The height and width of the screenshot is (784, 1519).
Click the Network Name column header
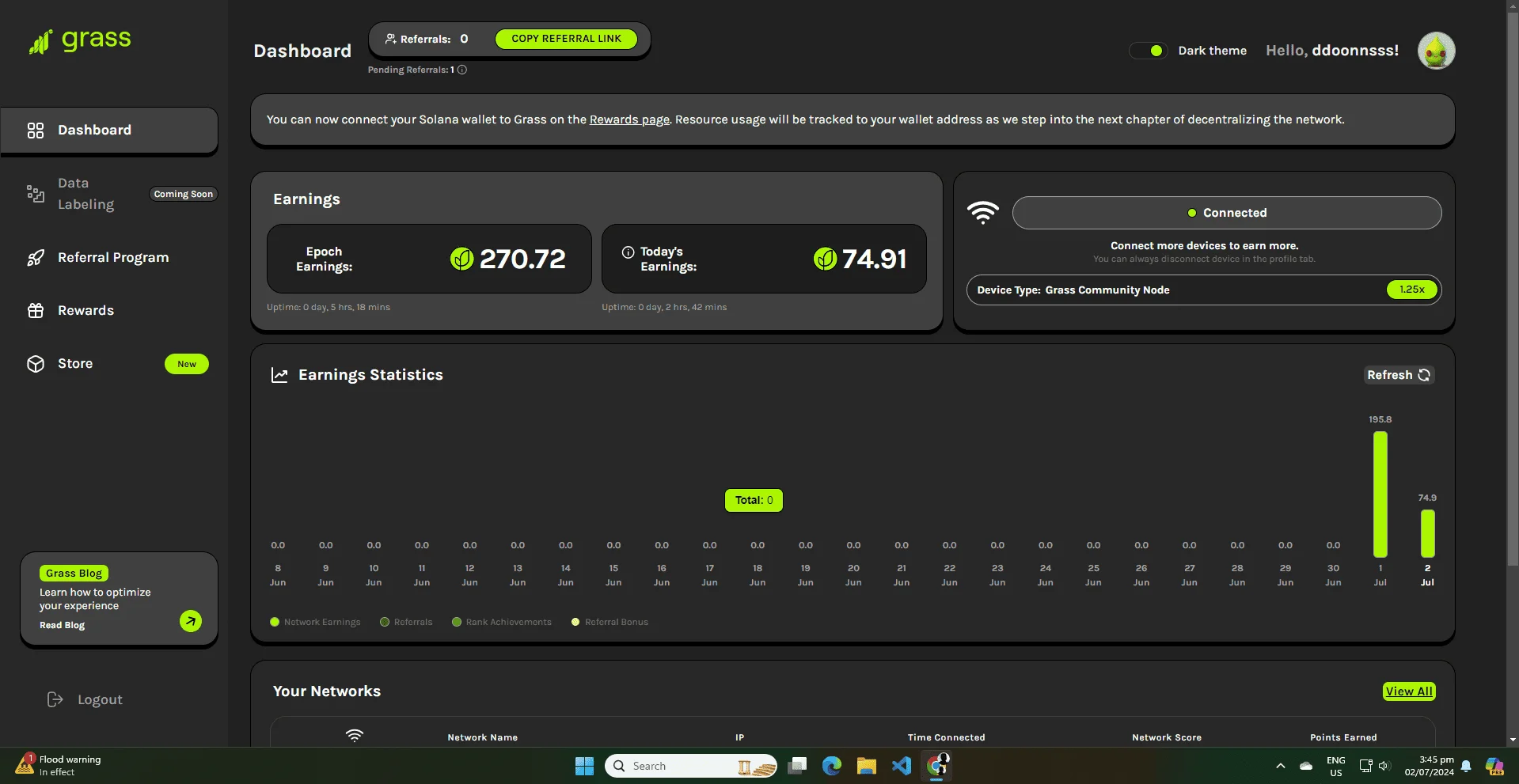click(483, 737)
